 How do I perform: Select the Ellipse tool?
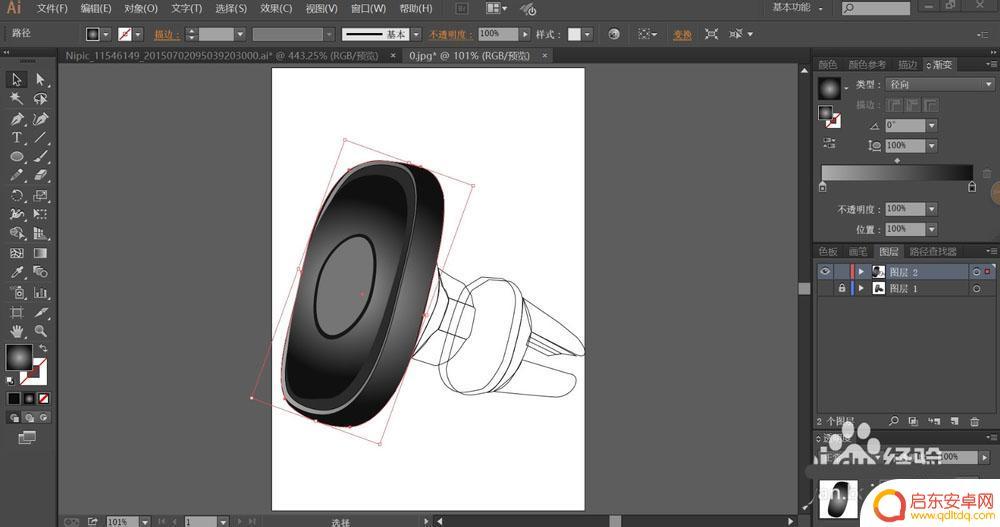coord(17,156)
